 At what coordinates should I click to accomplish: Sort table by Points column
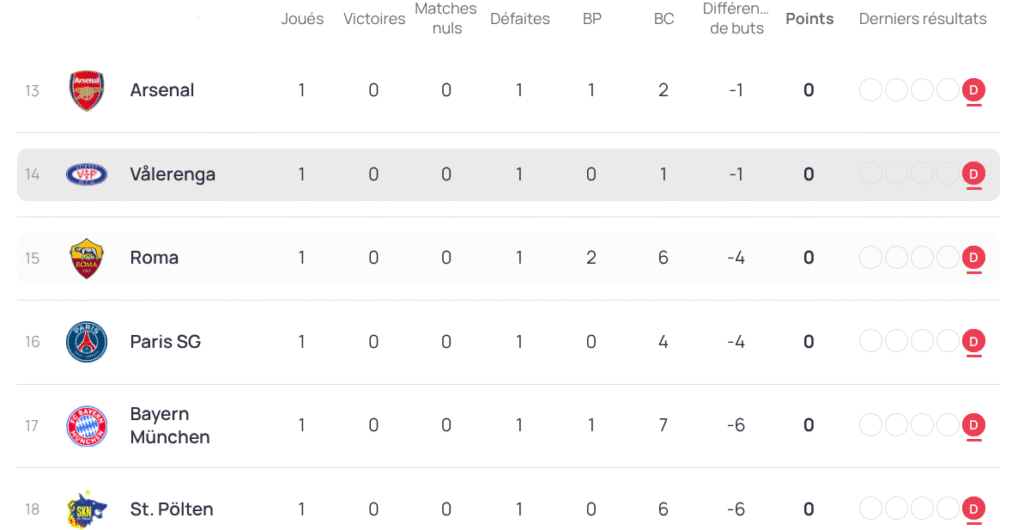pyautogui.click(x=809, y=19)
